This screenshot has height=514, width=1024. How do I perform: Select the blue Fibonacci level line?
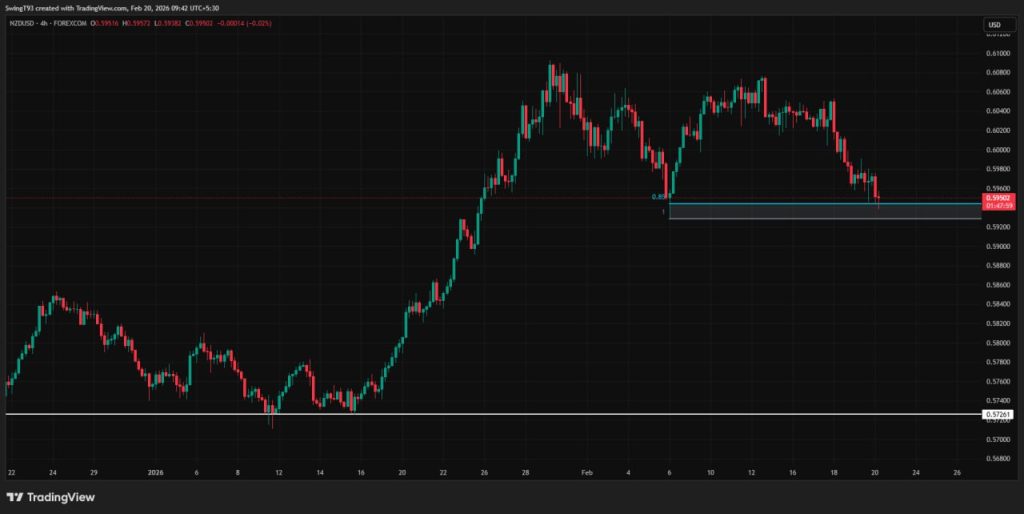point(820,204)
